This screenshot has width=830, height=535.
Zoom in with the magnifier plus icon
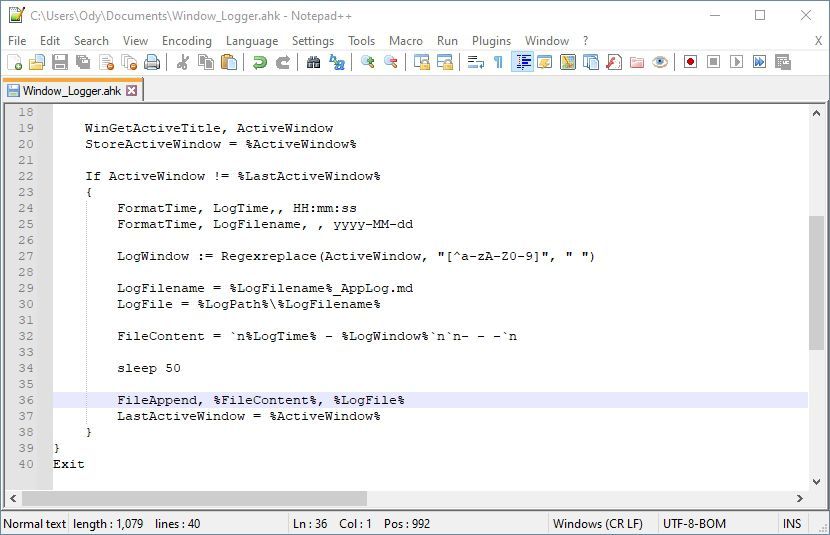tap(367, 62)
